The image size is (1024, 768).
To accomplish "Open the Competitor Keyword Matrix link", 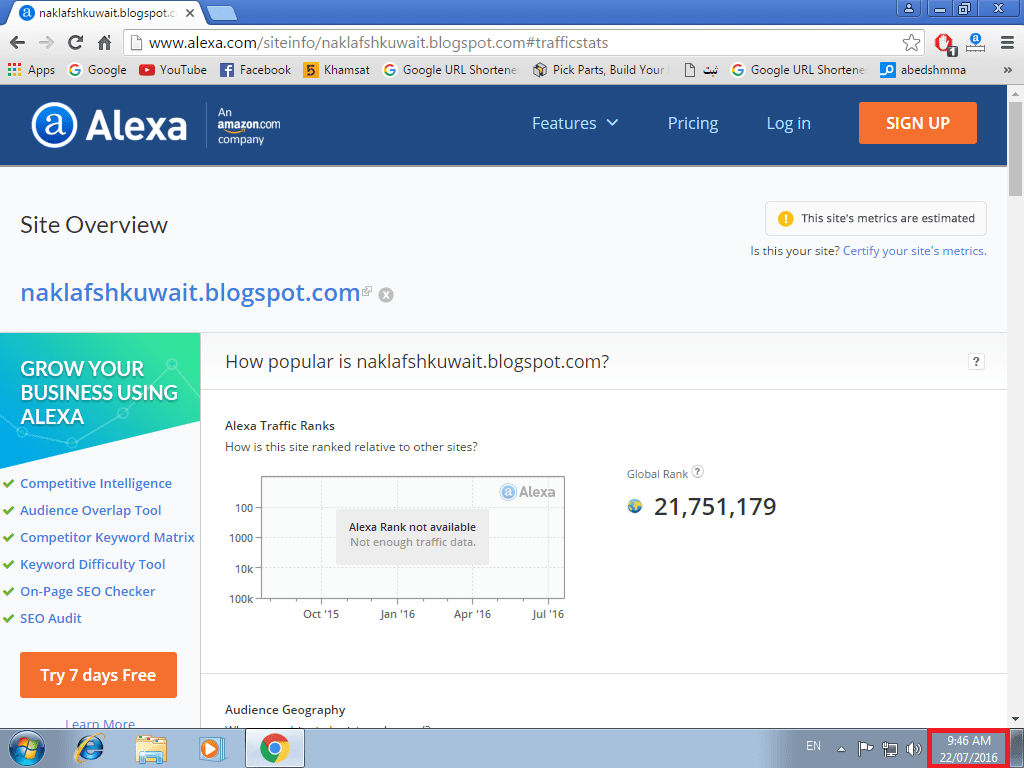I will pos(107,537).
